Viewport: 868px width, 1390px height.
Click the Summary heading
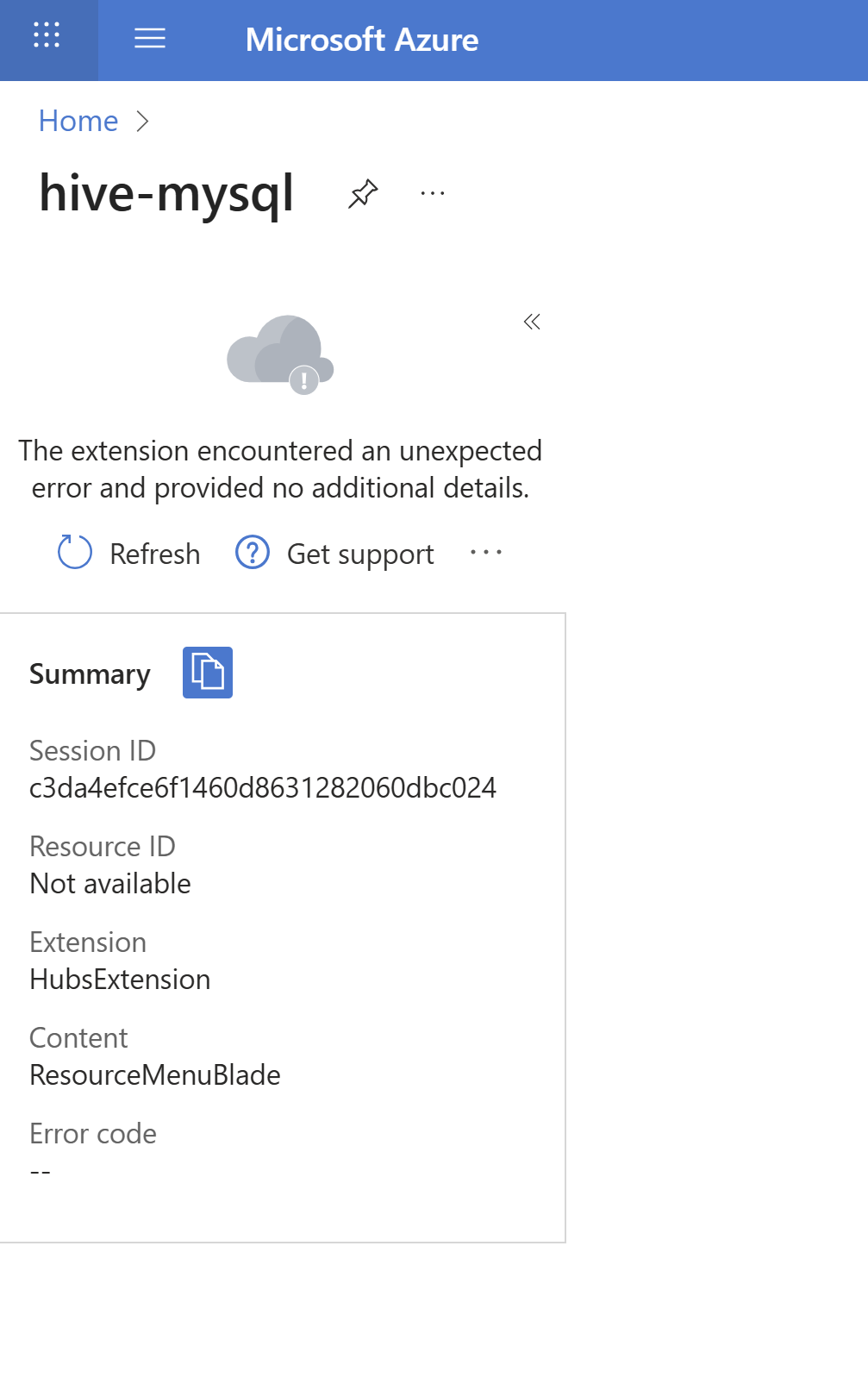pyautogui.click(x=90, y=674)
